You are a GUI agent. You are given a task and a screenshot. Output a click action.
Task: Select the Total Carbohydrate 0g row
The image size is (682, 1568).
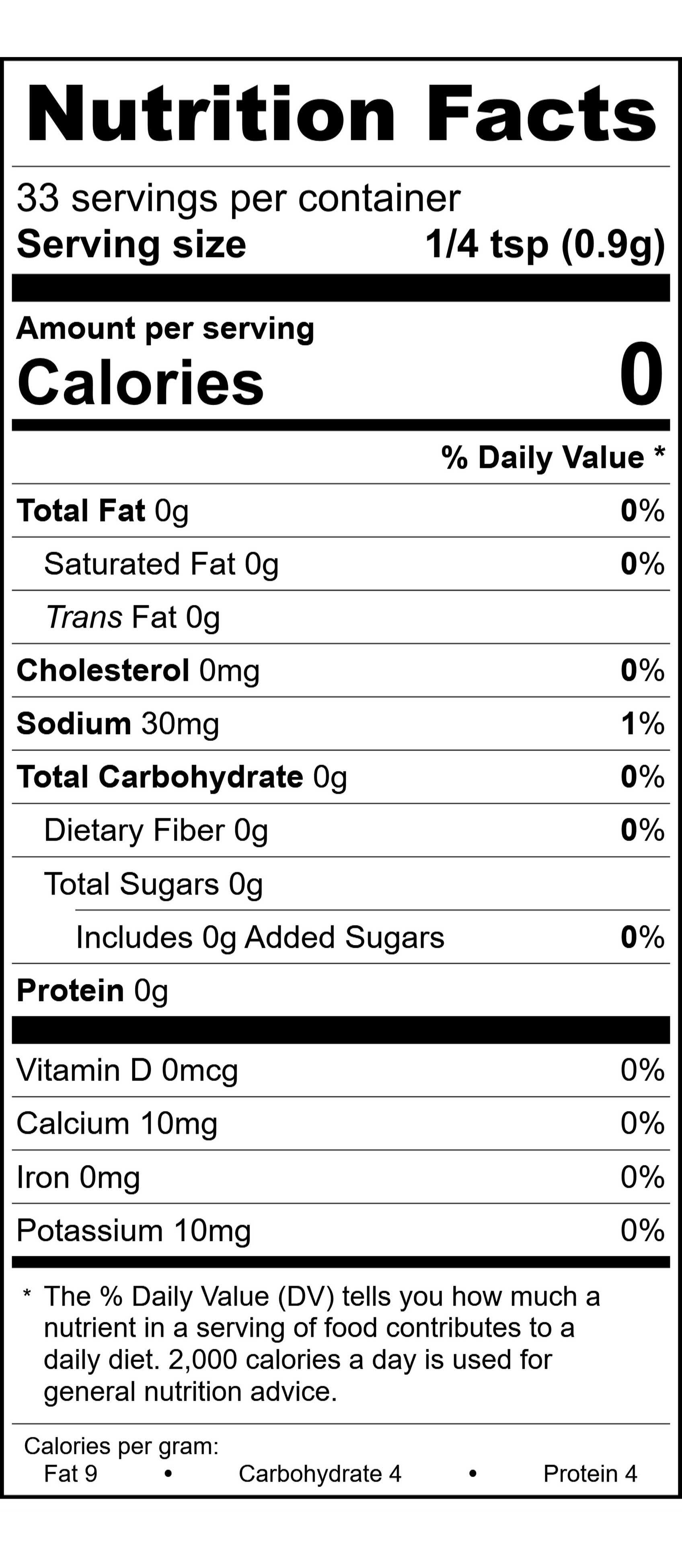tap(182, 777)
